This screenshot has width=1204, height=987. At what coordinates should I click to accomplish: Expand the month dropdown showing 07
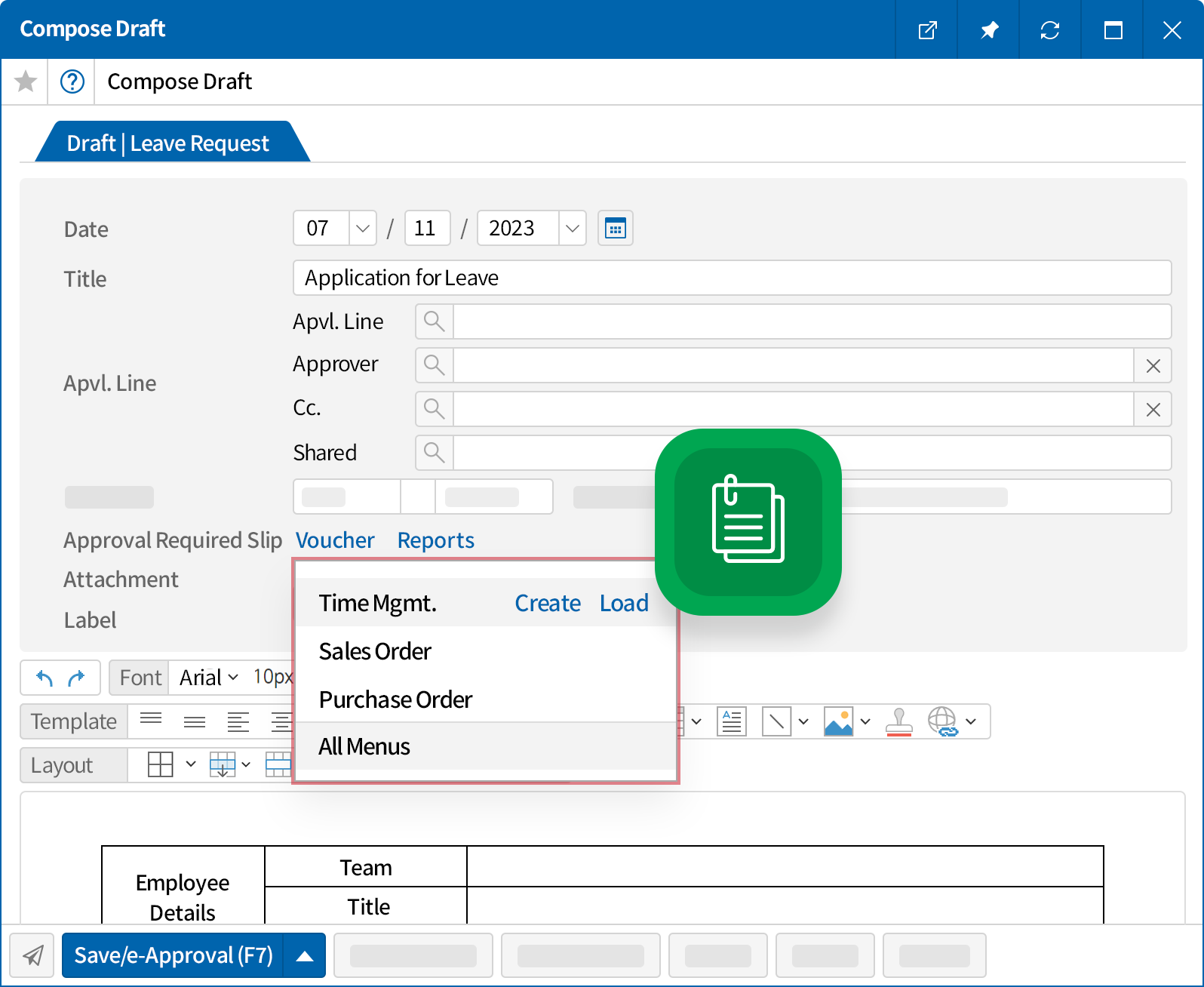362,229
